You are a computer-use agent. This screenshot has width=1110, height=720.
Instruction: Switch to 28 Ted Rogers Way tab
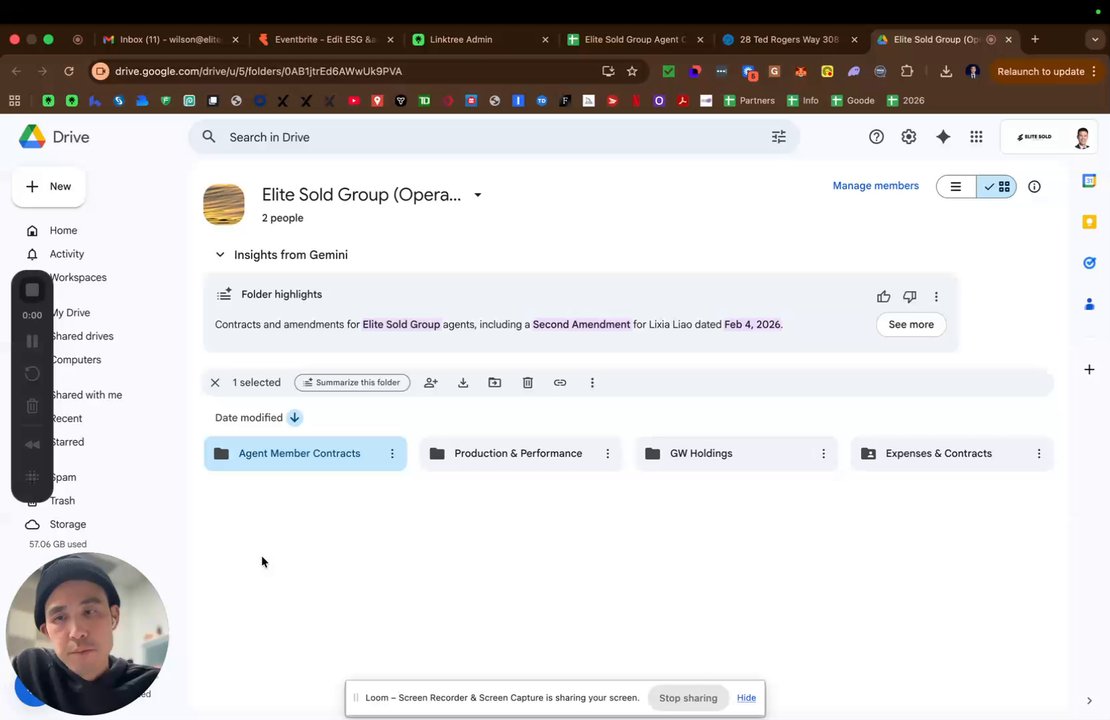pyautogui.click(x=790, y=40)
